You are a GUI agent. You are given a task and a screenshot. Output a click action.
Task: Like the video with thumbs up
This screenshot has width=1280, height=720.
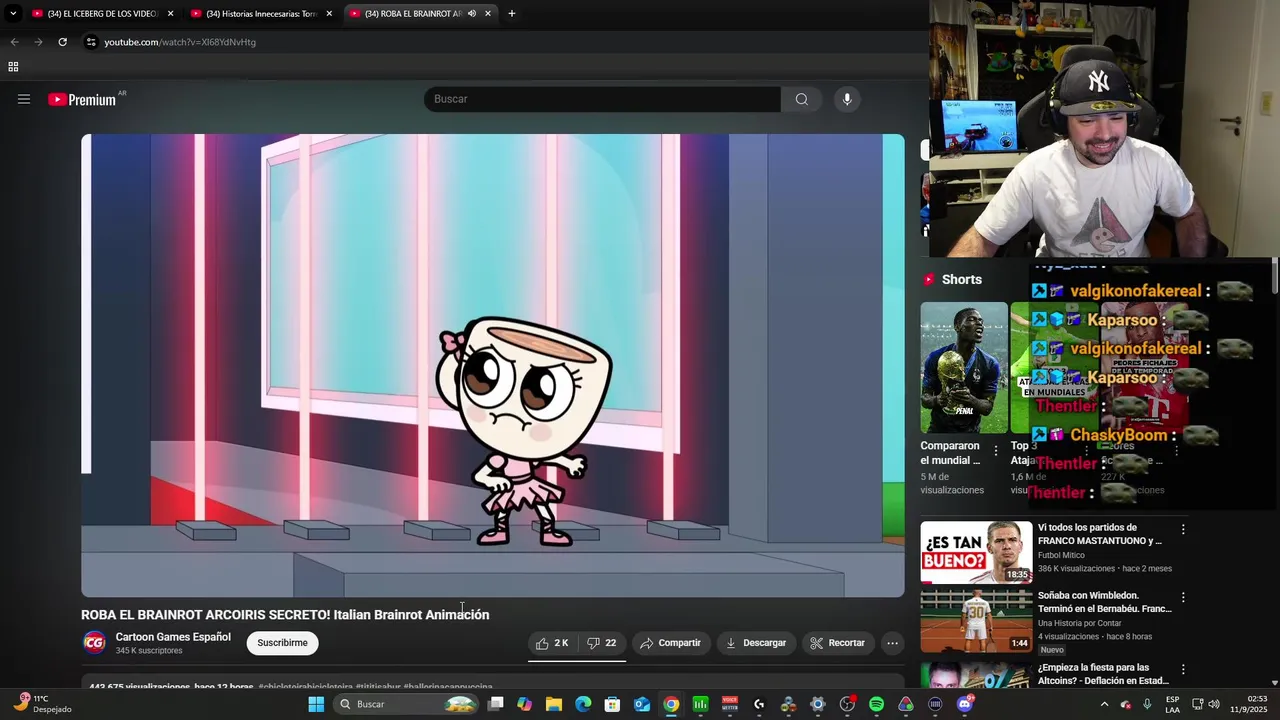point(552,643)
